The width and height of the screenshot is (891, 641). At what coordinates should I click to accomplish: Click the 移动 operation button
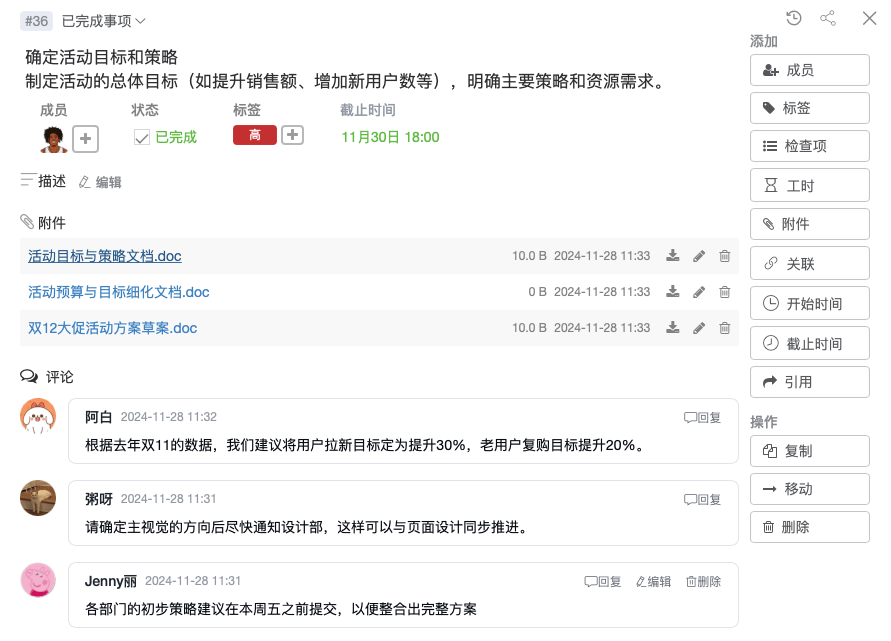pos(809,489)
